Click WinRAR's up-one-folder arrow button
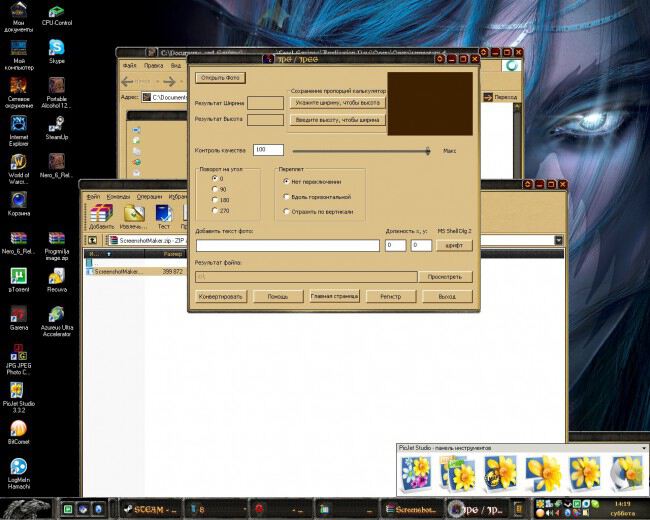Image resolution: width=650 pixels, height=520 pixels. coord(92,240)
